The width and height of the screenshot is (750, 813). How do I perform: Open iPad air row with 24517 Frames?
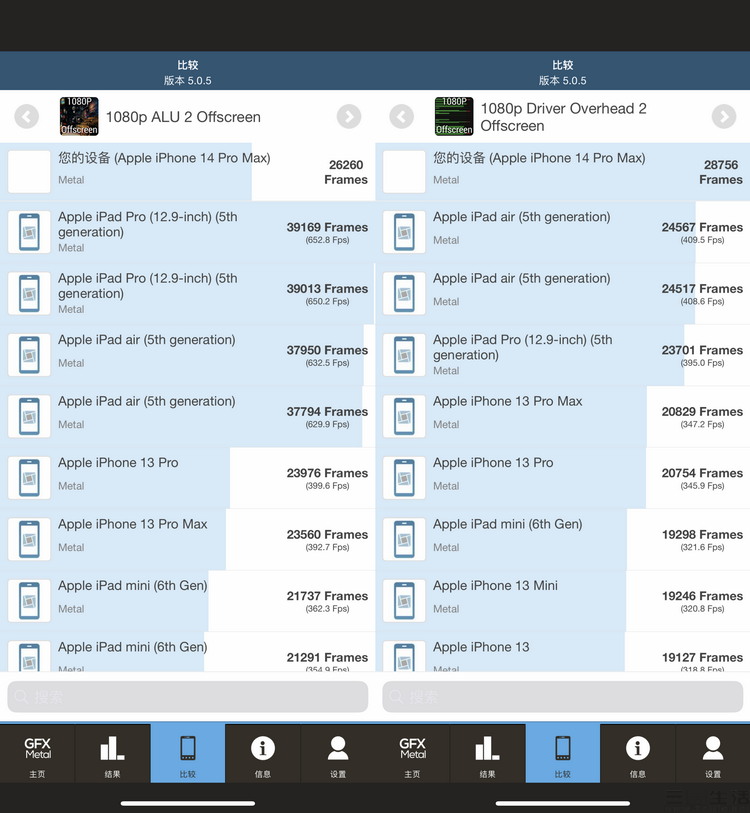[563, 293]
